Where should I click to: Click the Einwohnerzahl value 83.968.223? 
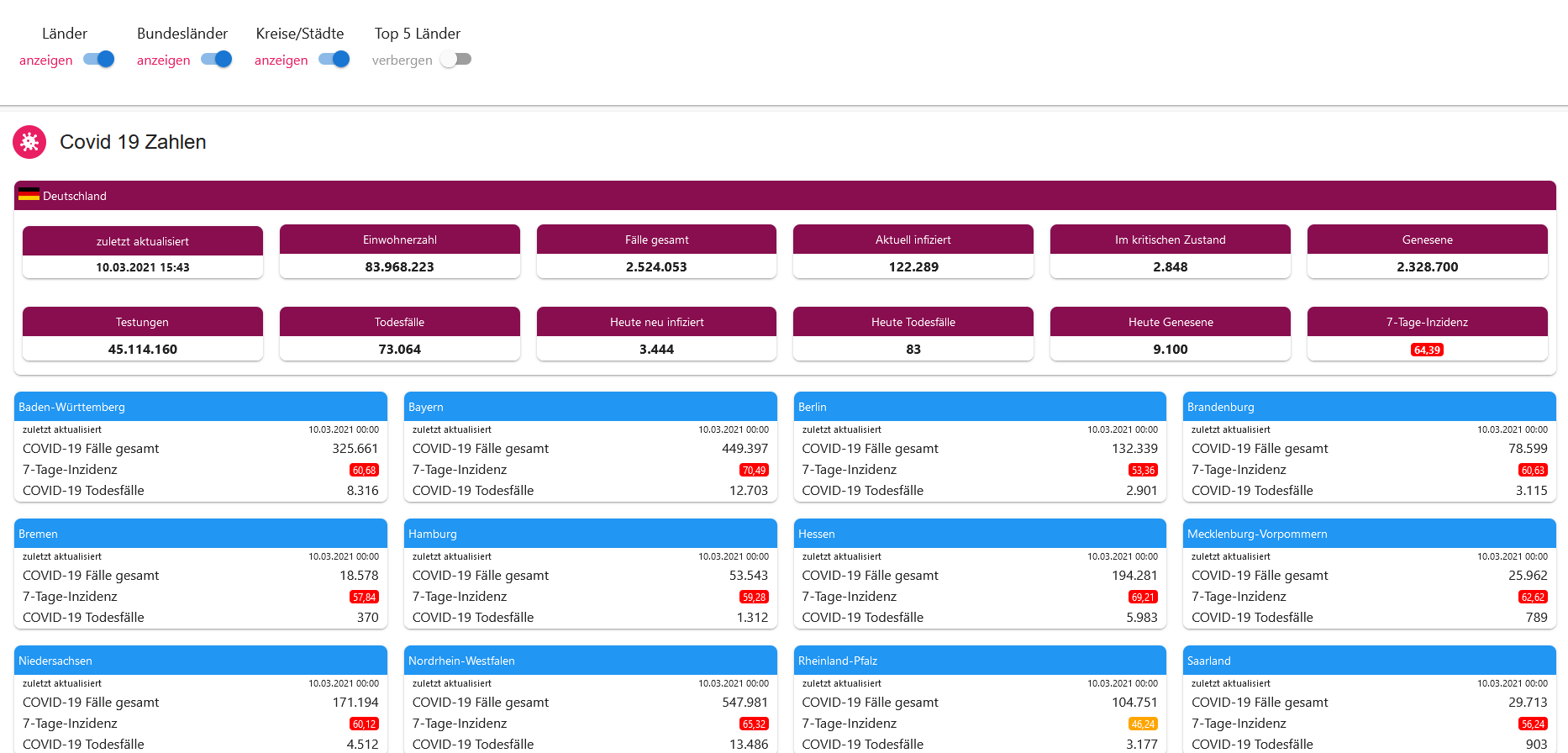[x=400, y=266]
